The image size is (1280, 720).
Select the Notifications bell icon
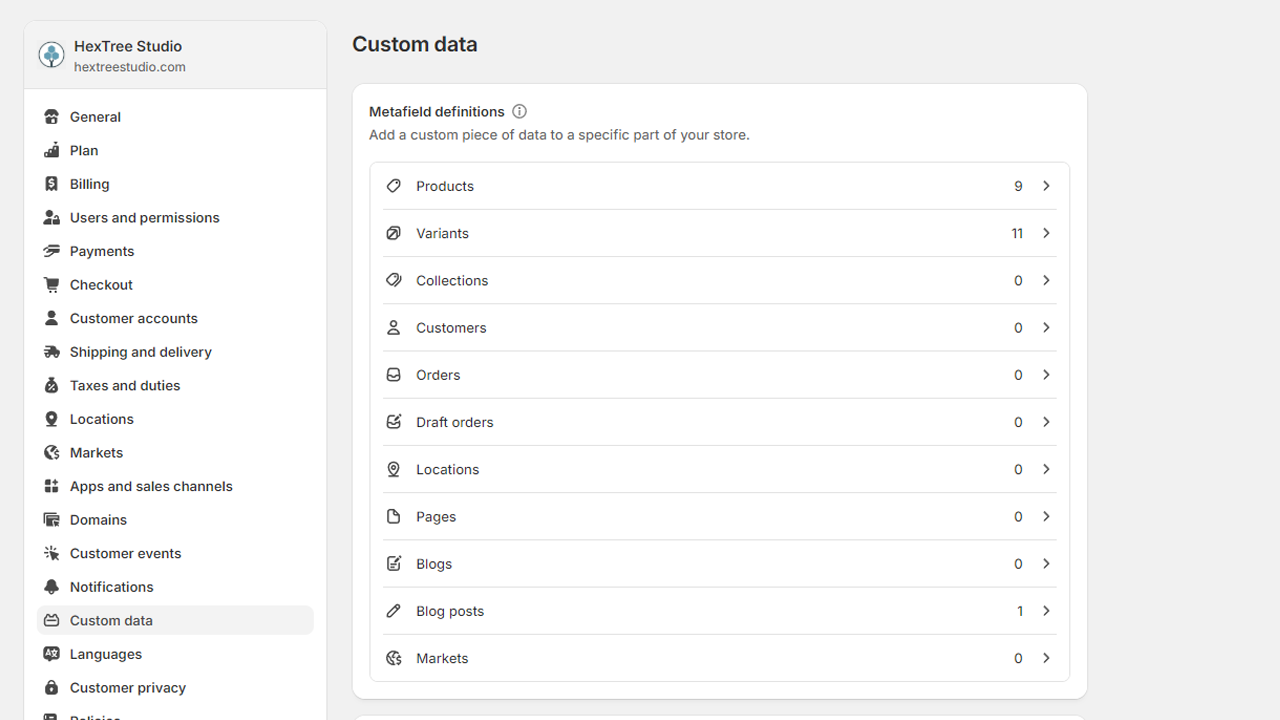coord(51,586)
